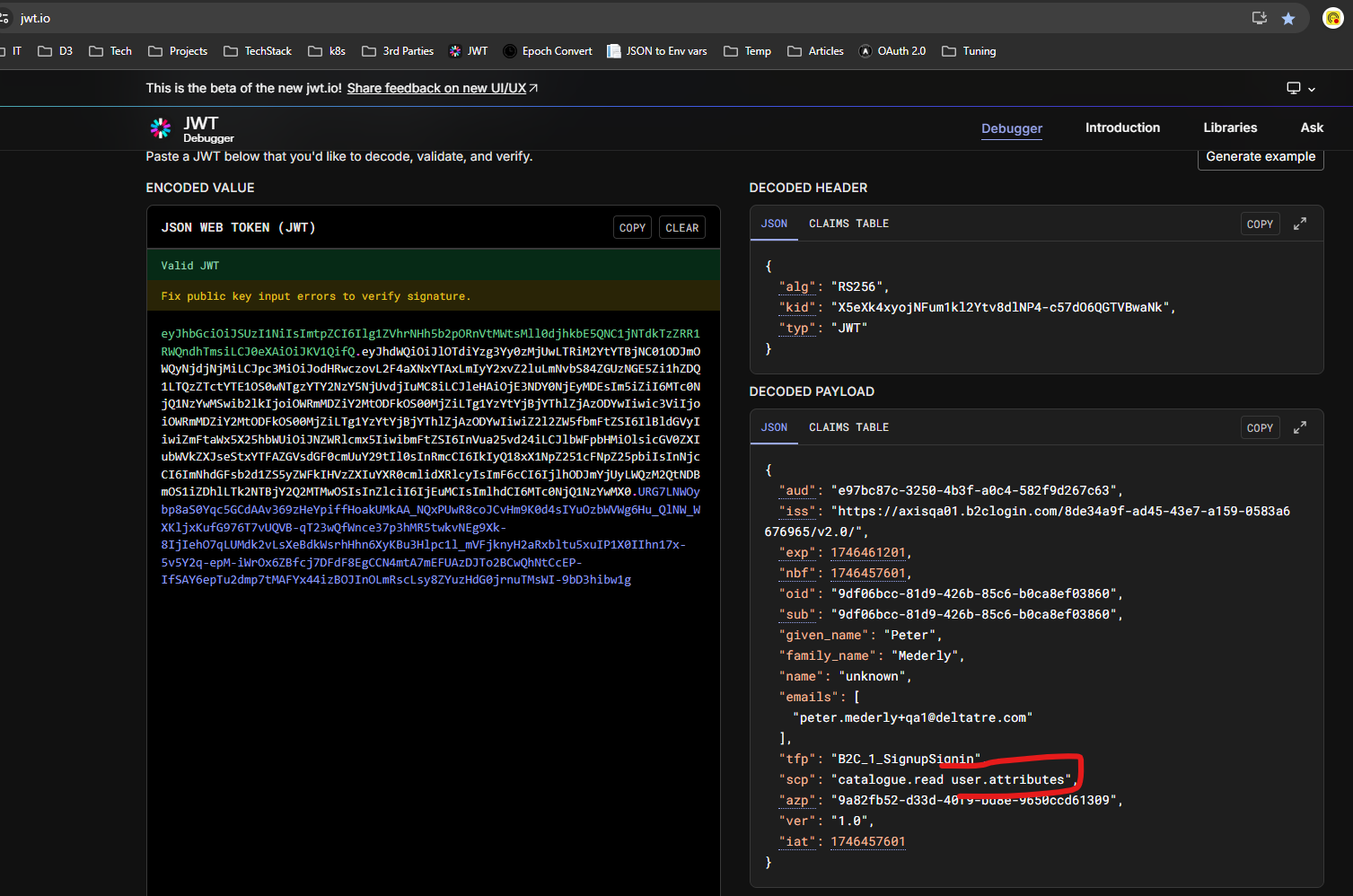Open the Ask nav item
Screen dimensions: 1353x896
(1312, 127)
